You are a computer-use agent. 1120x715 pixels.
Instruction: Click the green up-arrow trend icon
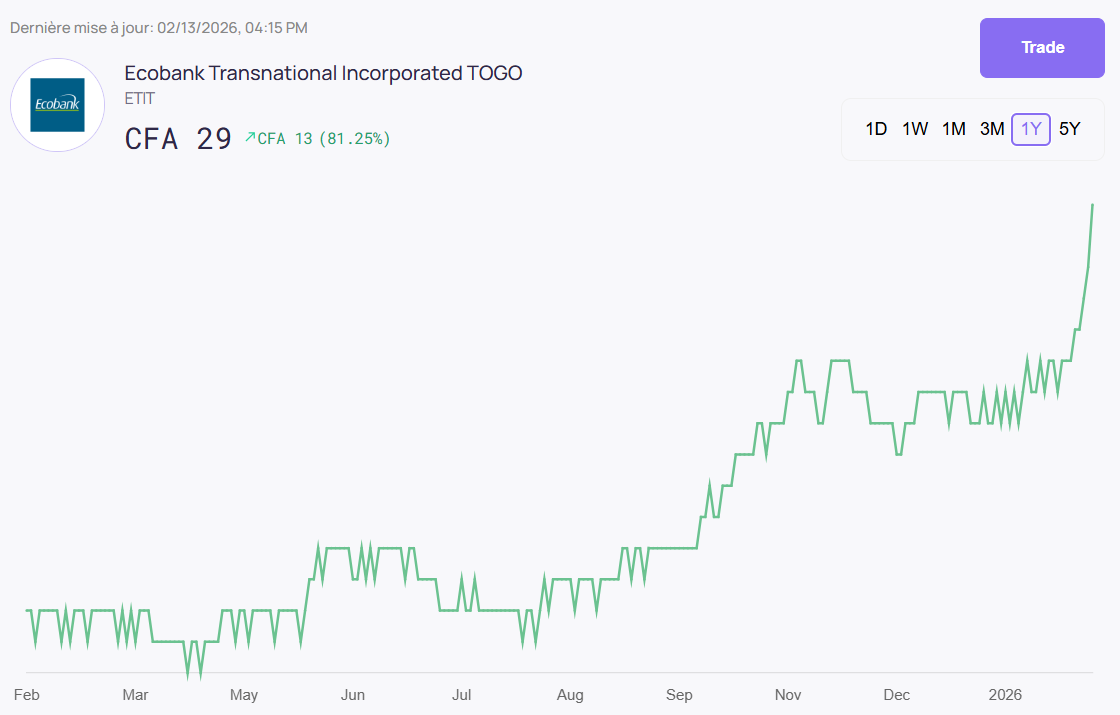(x=250, y=137)
